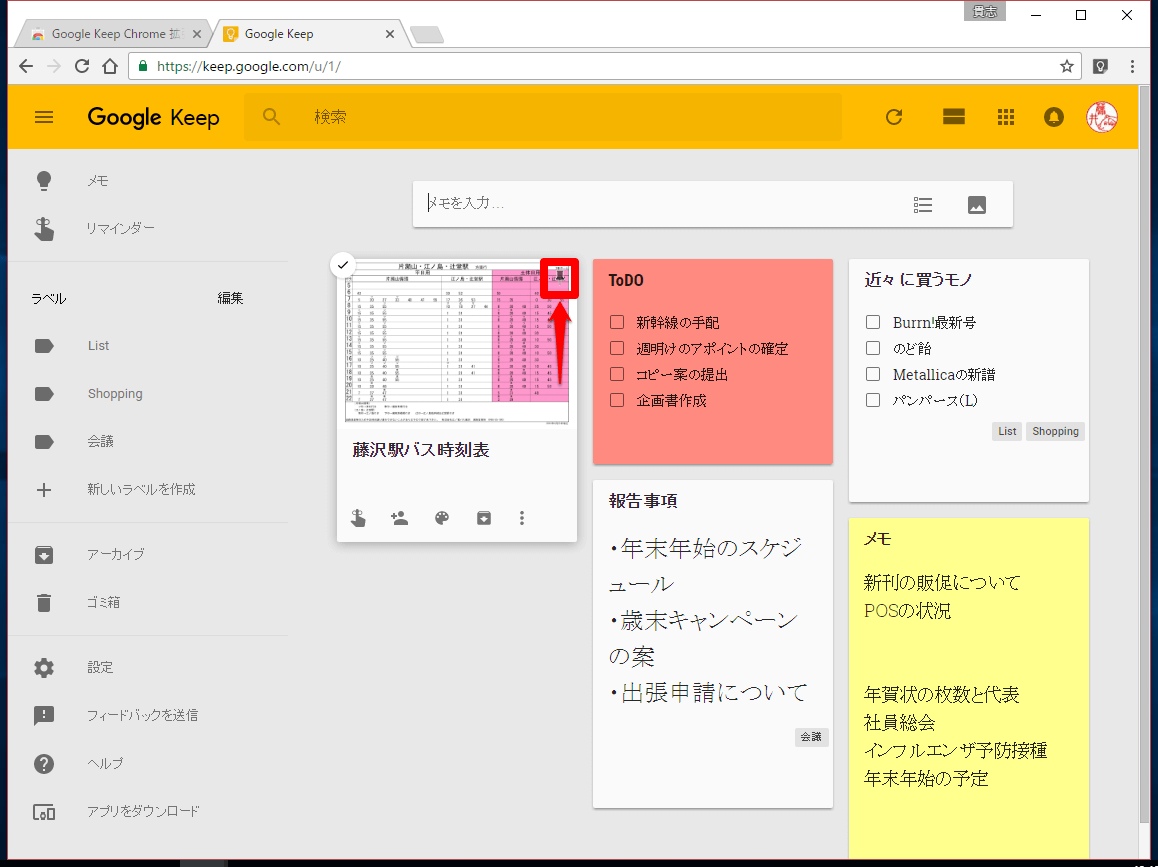Set a reminder on 藤沢駅バス時刻表 note
The width and height of the screenshot is (1158, 867).
coord(358,518)
